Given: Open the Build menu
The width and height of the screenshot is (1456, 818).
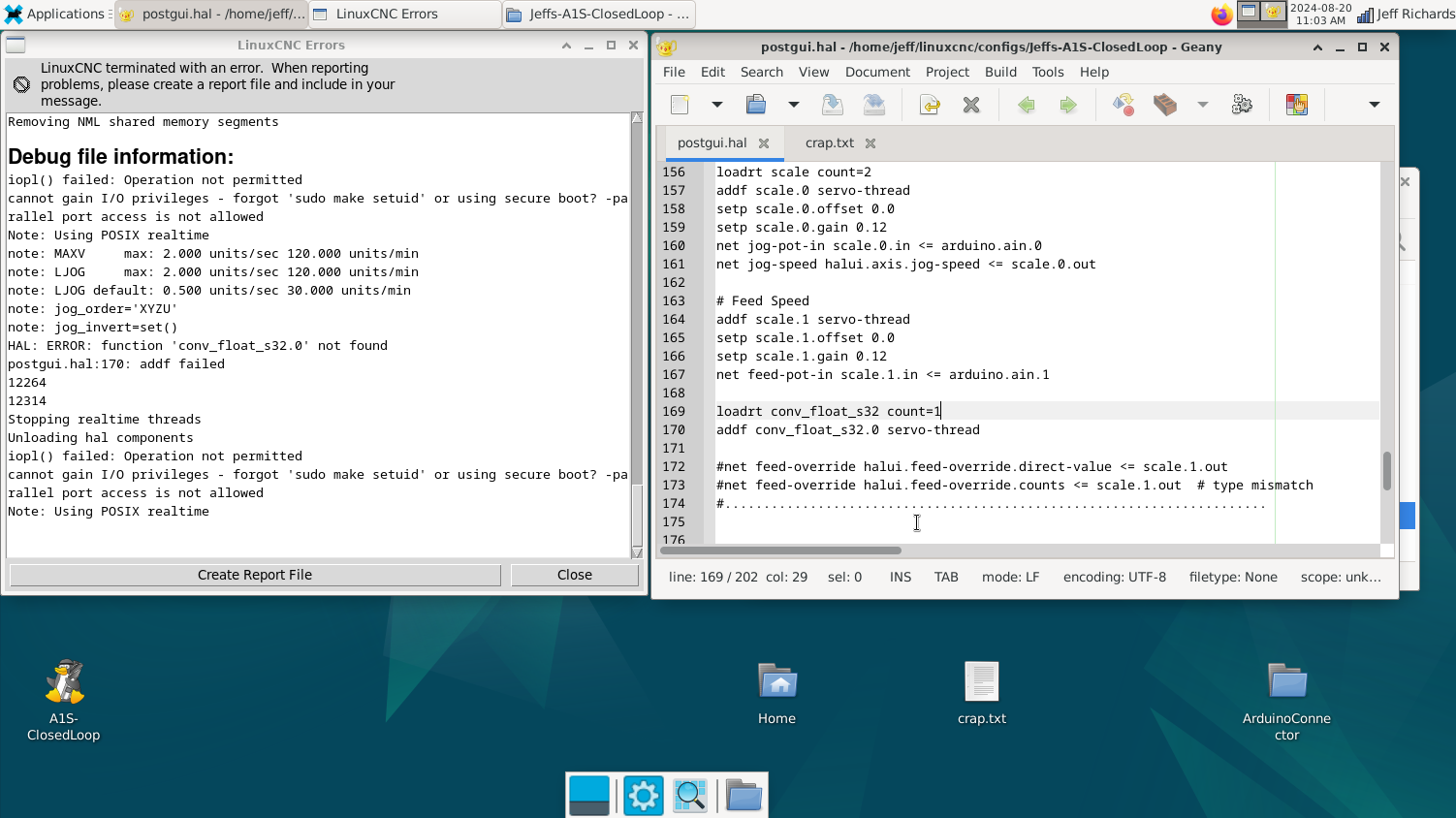Looking at the screenshot, I should (x=1000, y=73).
